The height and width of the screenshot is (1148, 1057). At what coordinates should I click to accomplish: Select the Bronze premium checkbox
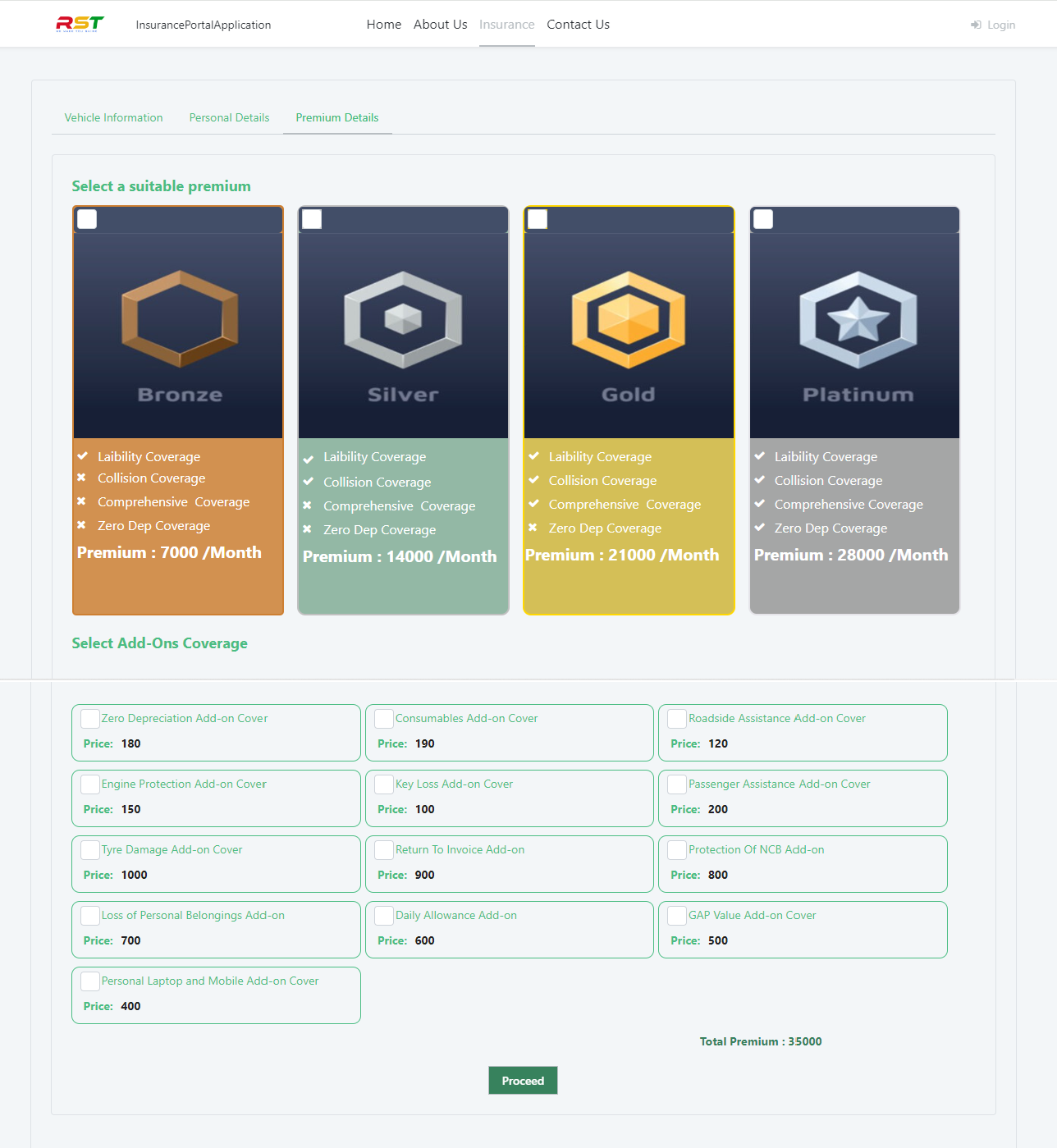87,219
